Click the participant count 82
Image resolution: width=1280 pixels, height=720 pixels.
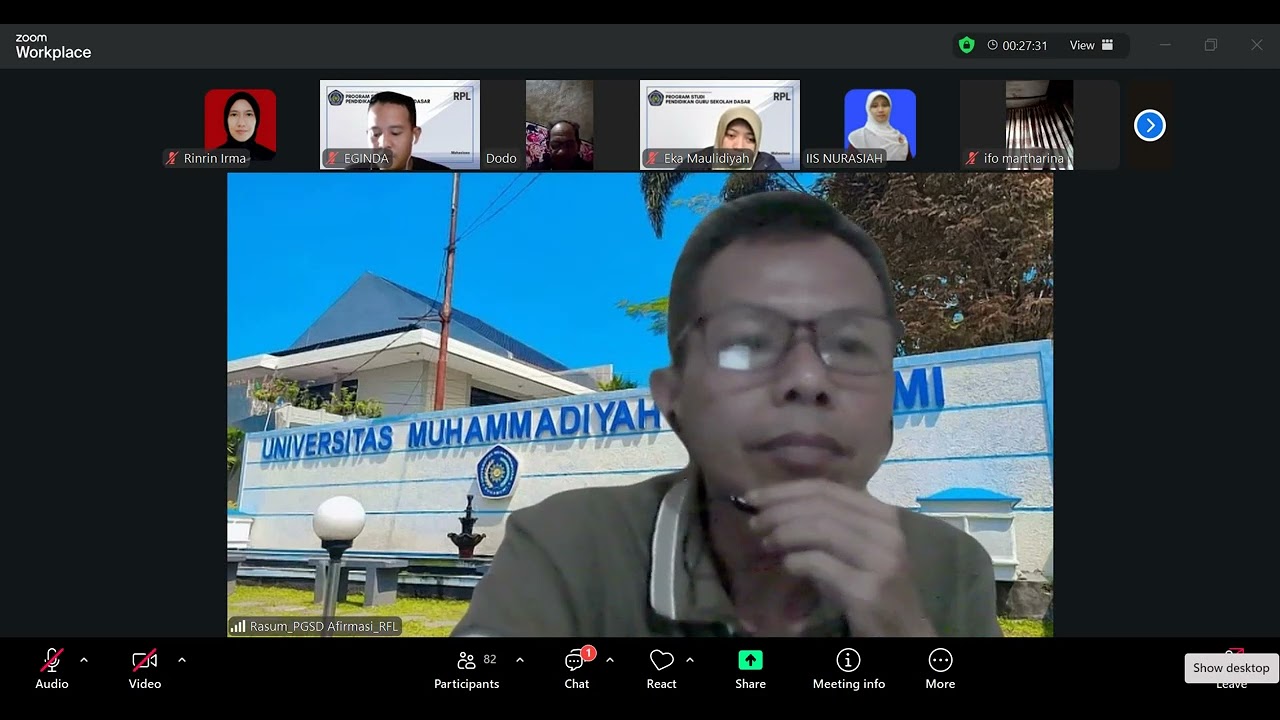pos(490,660)
